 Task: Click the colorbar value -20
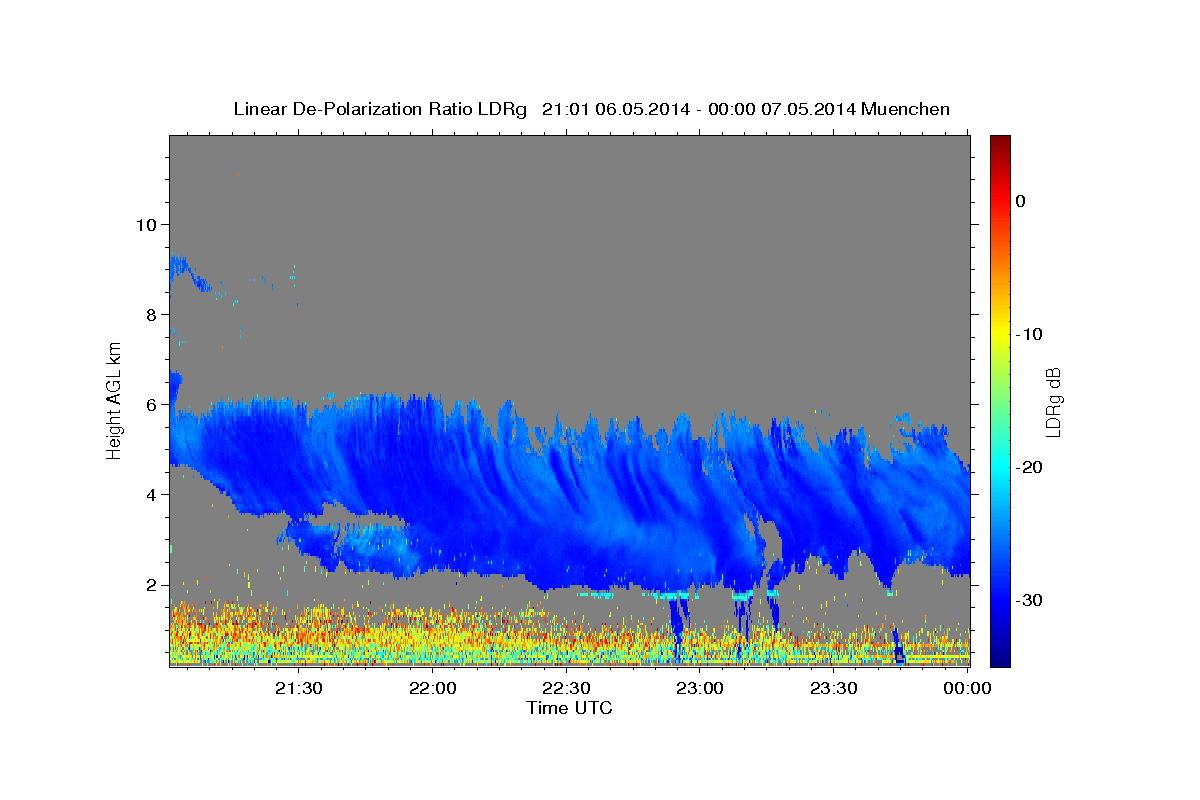pyautogui.click(x=1029, y=467)
